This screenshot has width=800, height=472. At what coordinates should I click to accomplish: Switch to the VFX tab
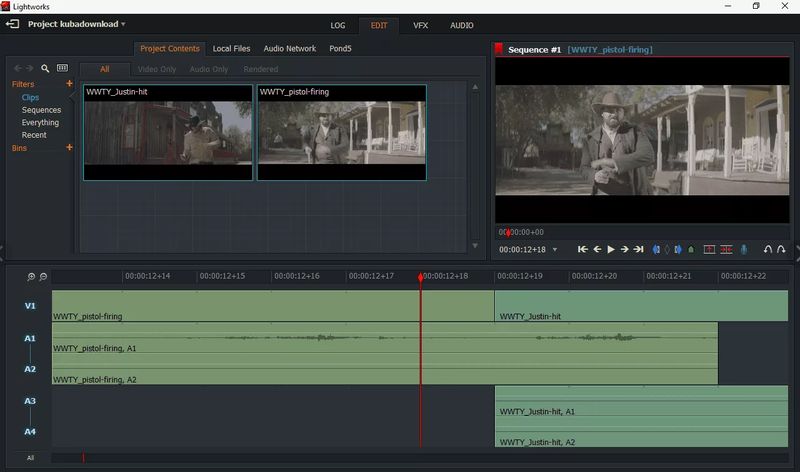[420, 25]
